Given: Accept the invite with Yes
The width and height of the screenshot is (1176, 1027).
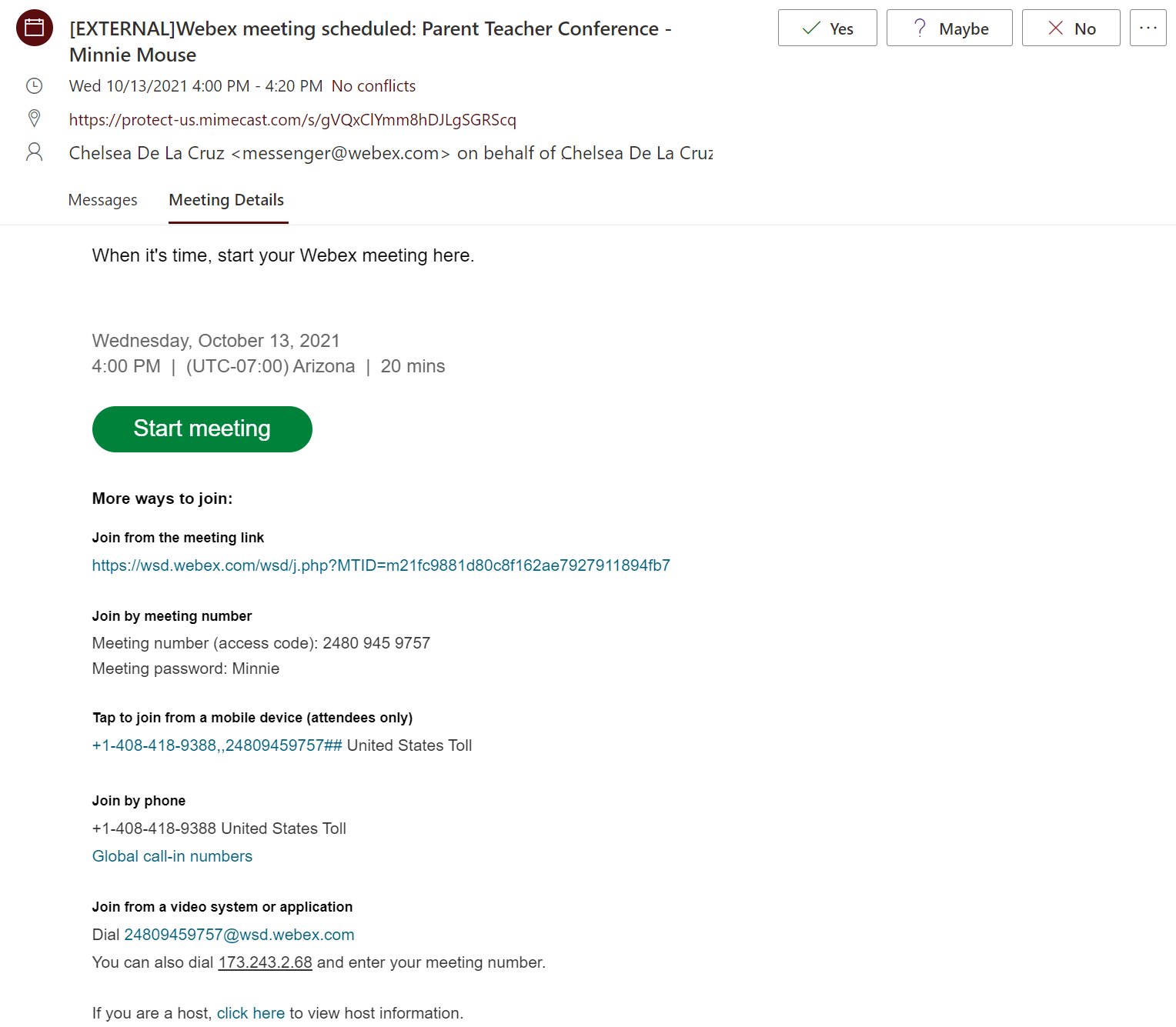Looking at the screenshot, I should pyautogui.click(x=827, y=28).
